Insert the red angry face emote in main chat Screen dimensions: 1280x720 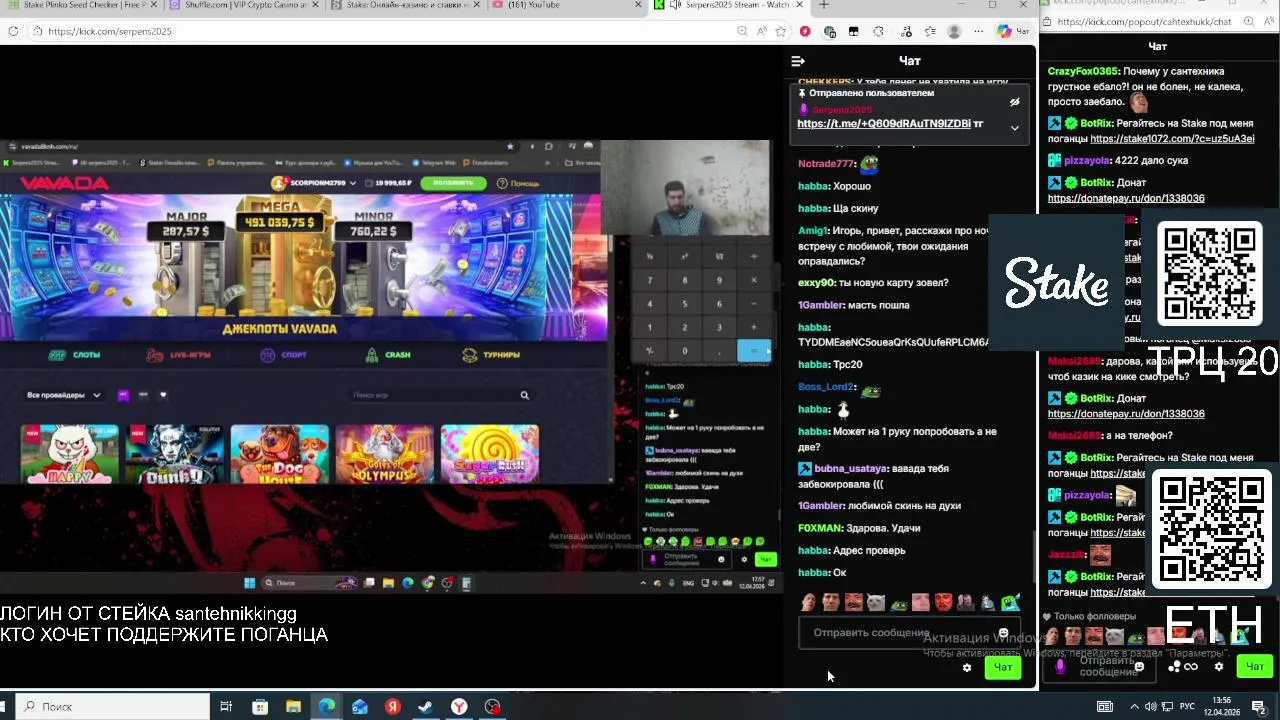coord(942,602)
